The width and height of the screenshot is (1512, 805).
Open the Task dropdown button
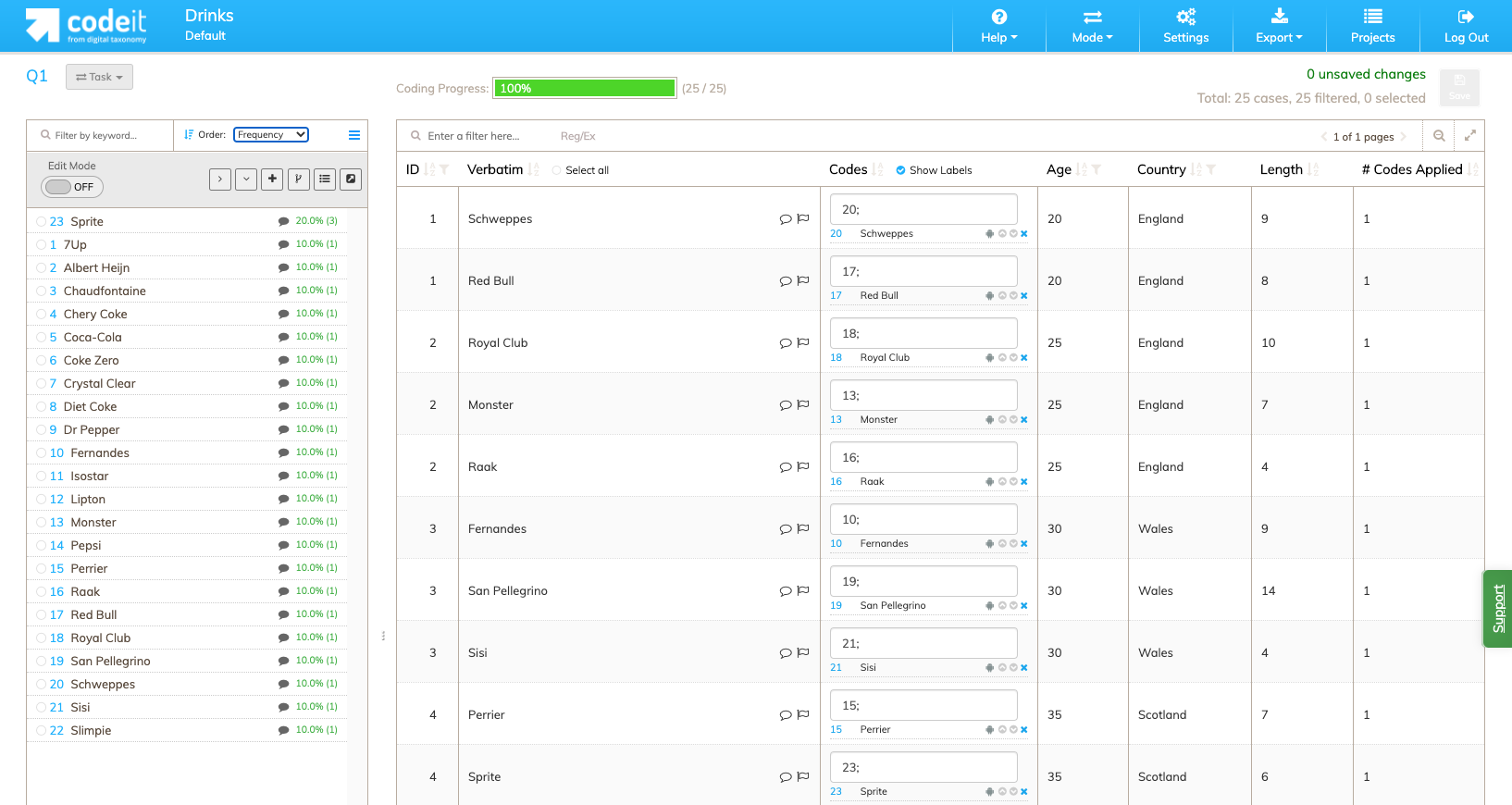(x=99, y=77)
